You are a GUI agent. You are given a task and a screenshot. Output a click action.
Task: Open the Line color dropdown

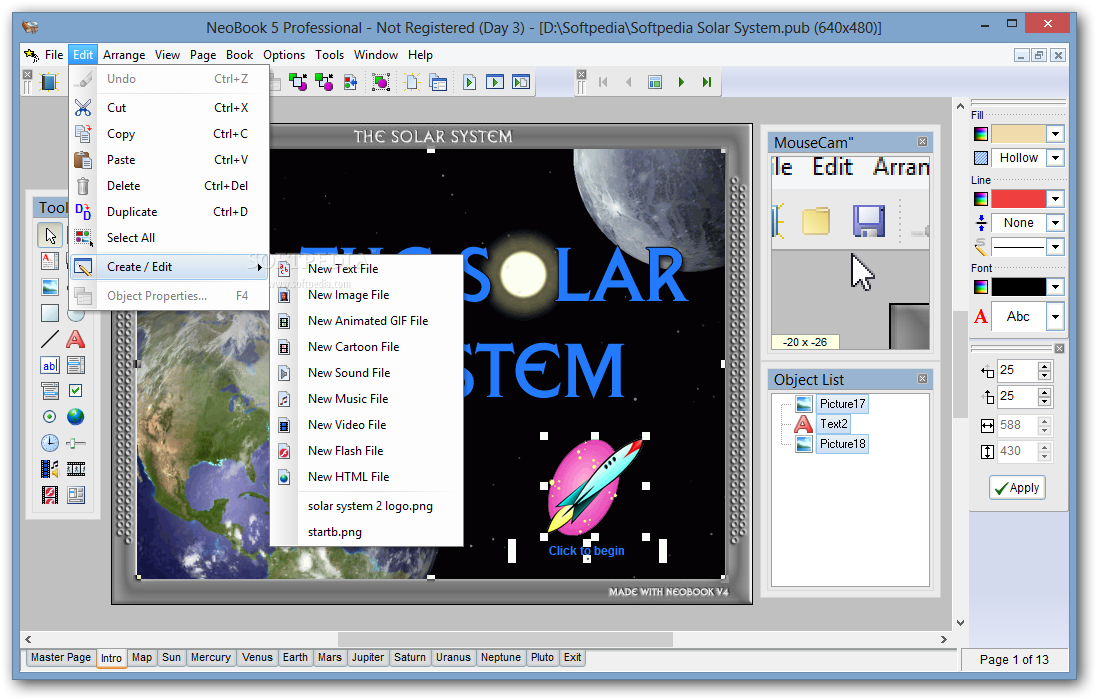[x=1055, y=199]
